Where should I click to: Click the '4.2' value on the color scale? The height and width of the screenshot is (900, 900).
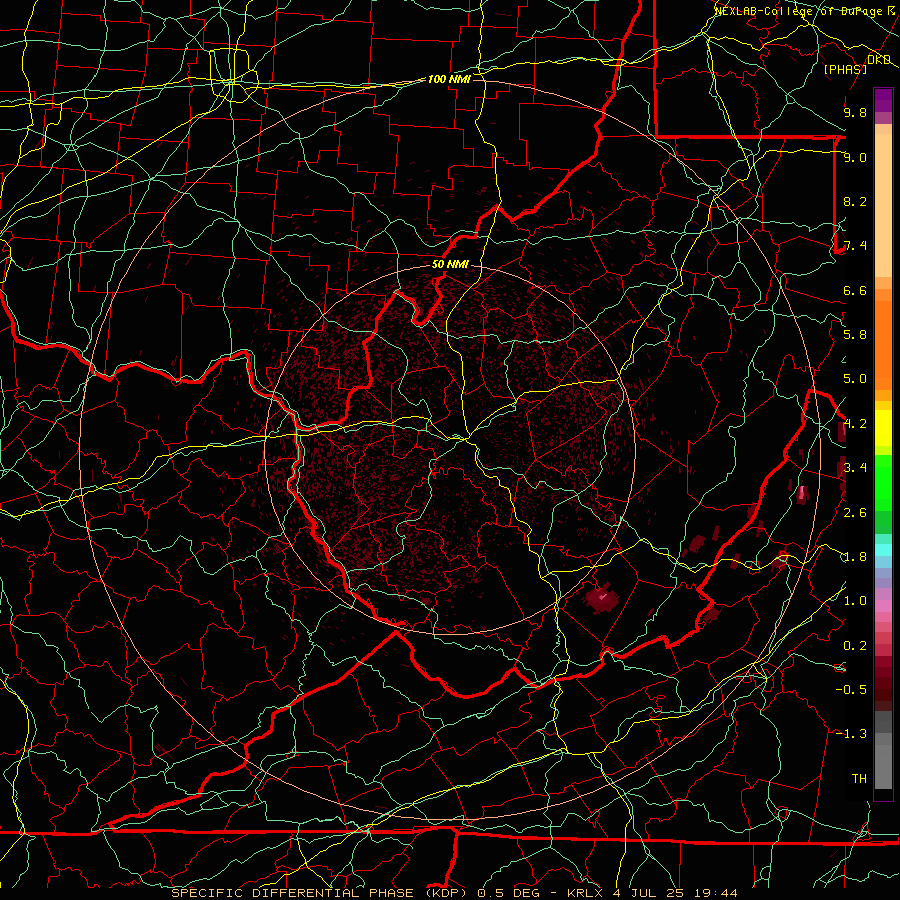pyautogui.click(x=855, y=424)
